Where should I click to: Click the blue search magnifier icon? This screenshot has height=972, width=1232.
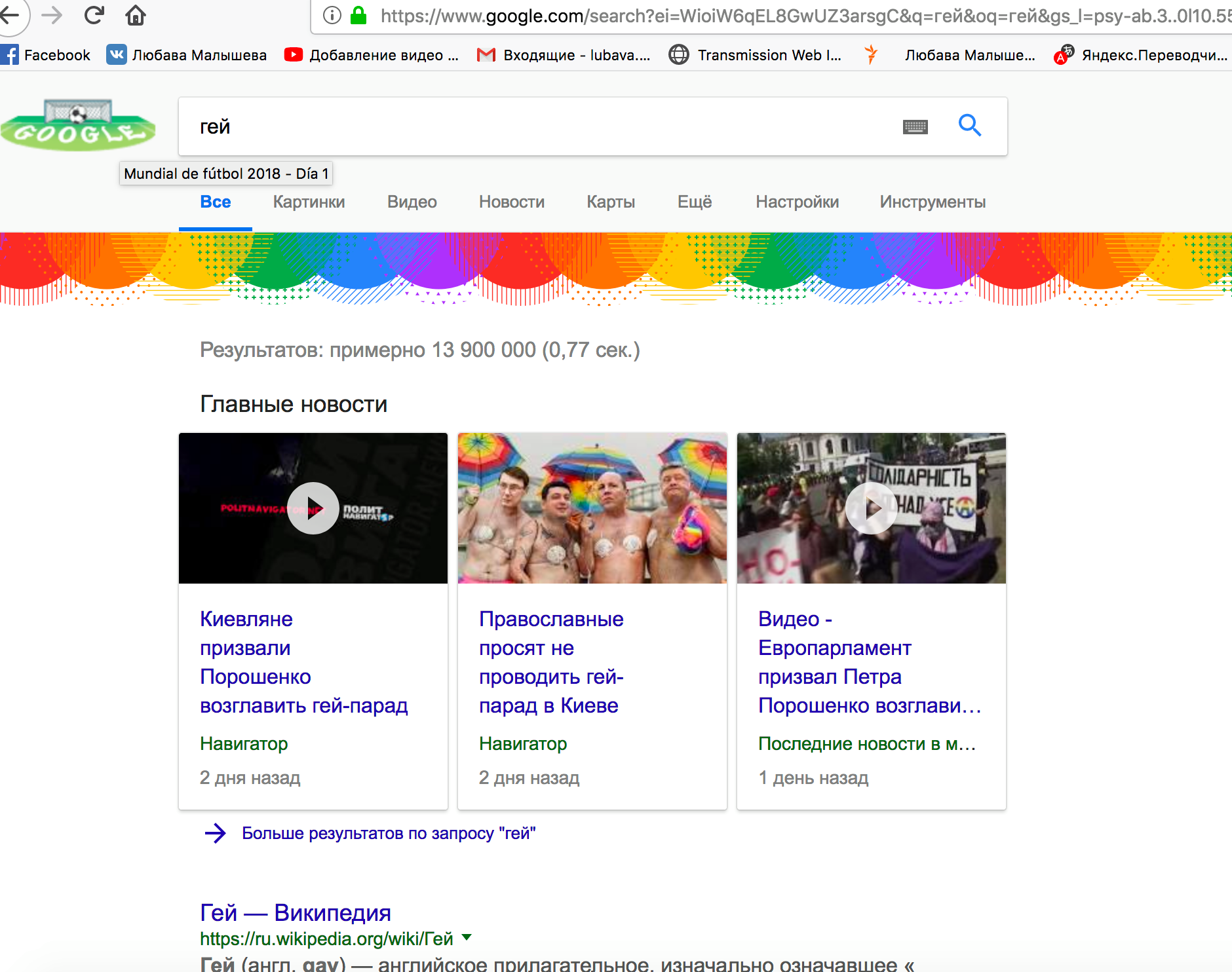coord(969,125)
